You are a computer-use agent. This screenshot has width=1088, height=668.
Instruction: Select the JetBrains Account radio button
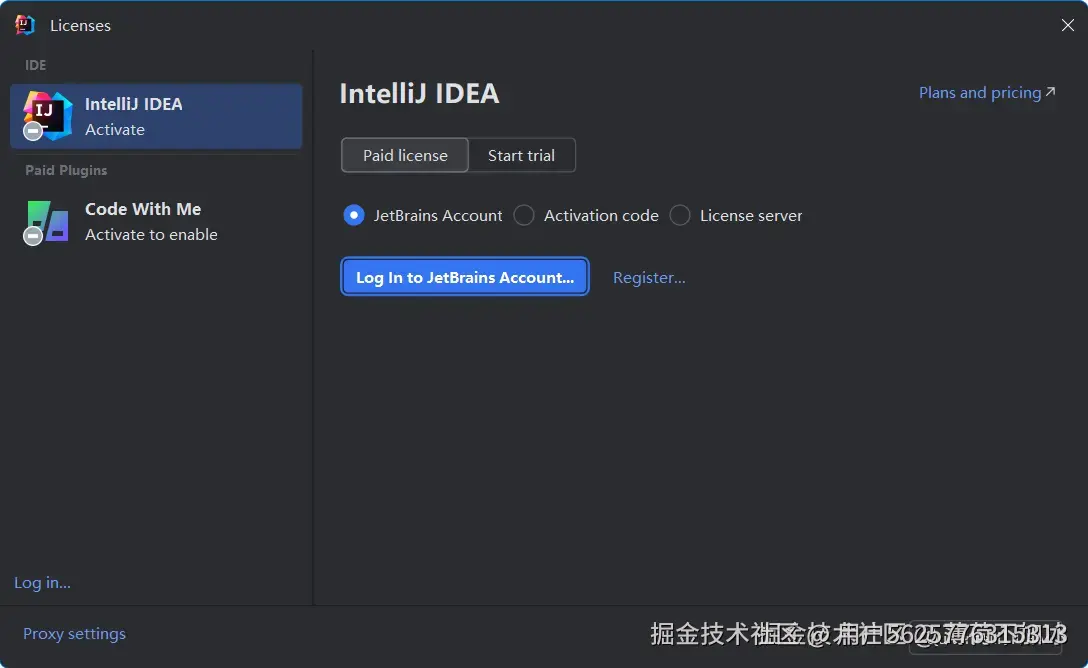pyautogui.click(x=353, y=215)
